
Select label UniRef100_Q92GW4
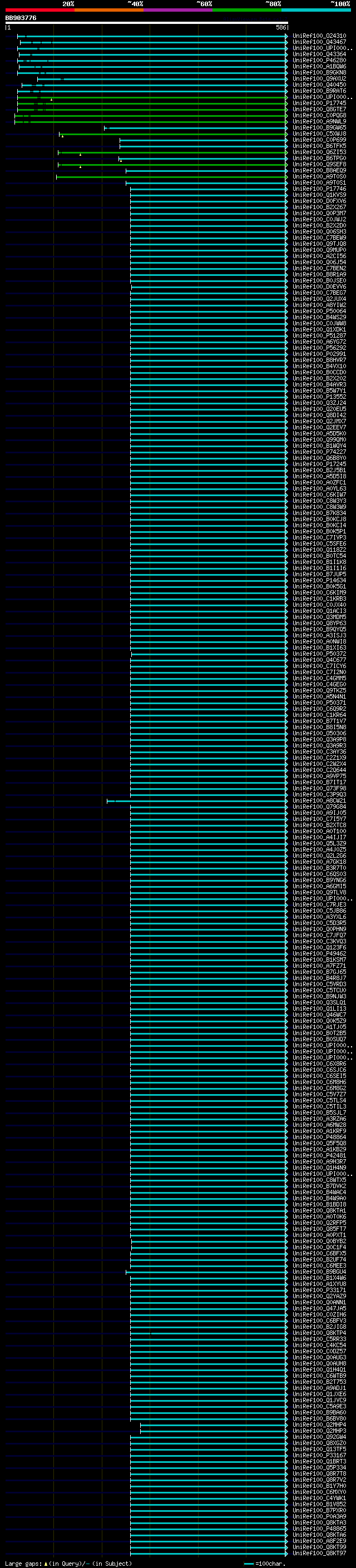click(x=319, y=1437)
